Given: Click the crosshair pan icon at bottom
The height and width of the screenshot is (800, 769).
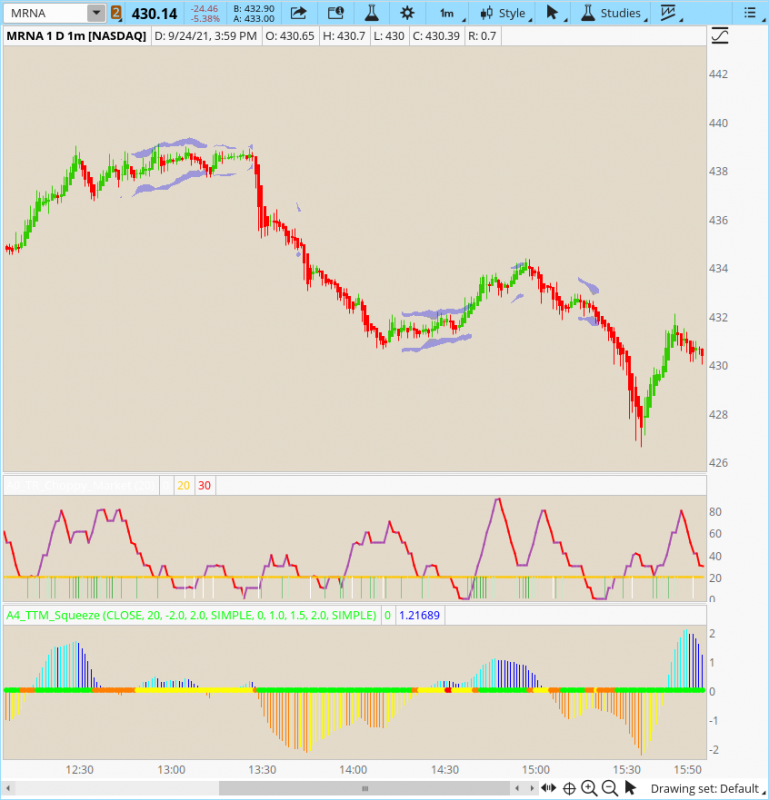Looking at the screenshot, I should click(569, 788).
